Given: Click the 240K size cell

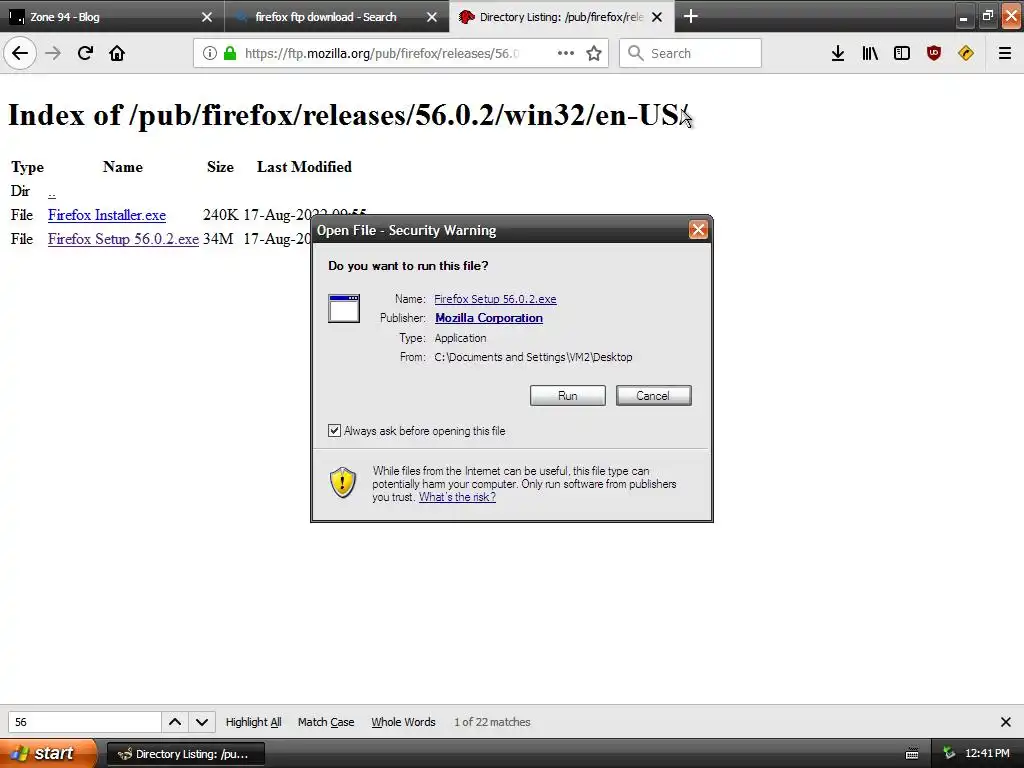Looking at the screenshot, I should pos(220,215).
